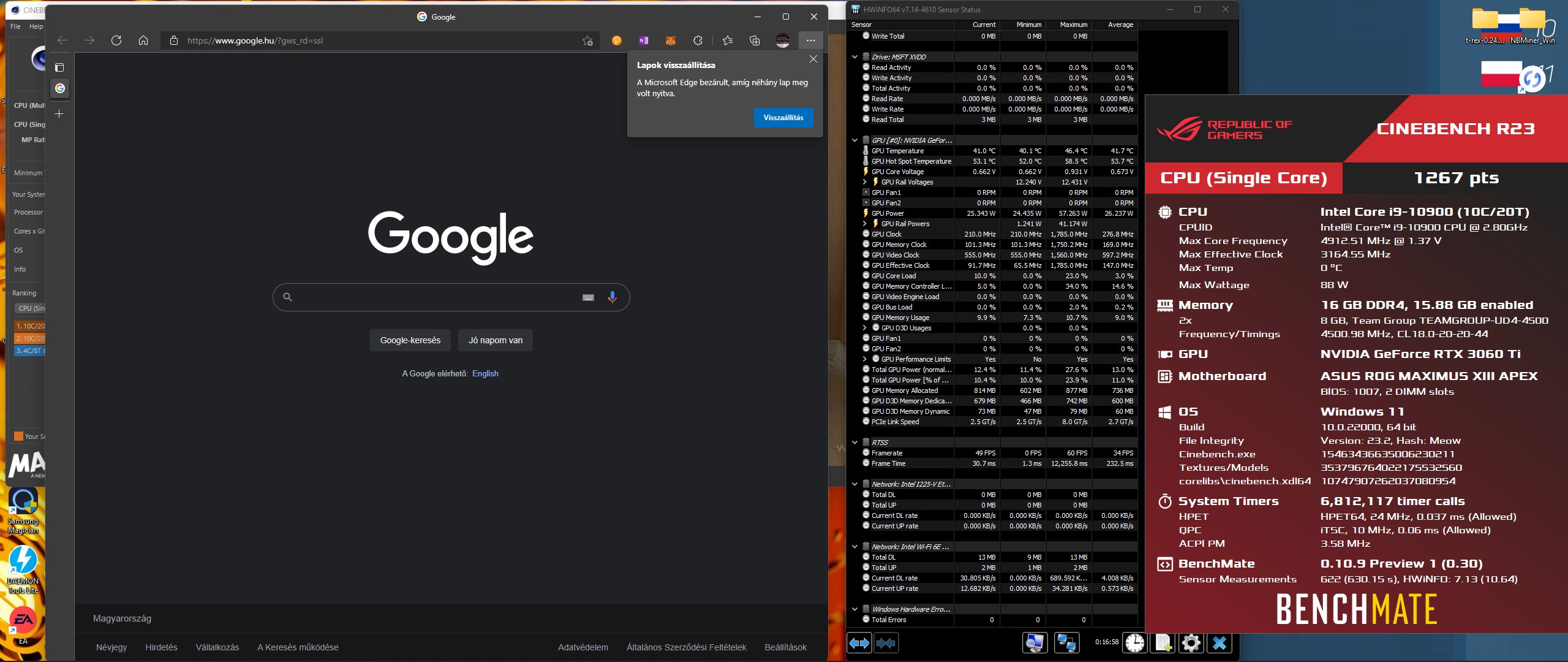The height and width of the screenshot is (662, 1568).
Task: Open the OneNote Web Clipper extension
Action: tap(644, 40)
